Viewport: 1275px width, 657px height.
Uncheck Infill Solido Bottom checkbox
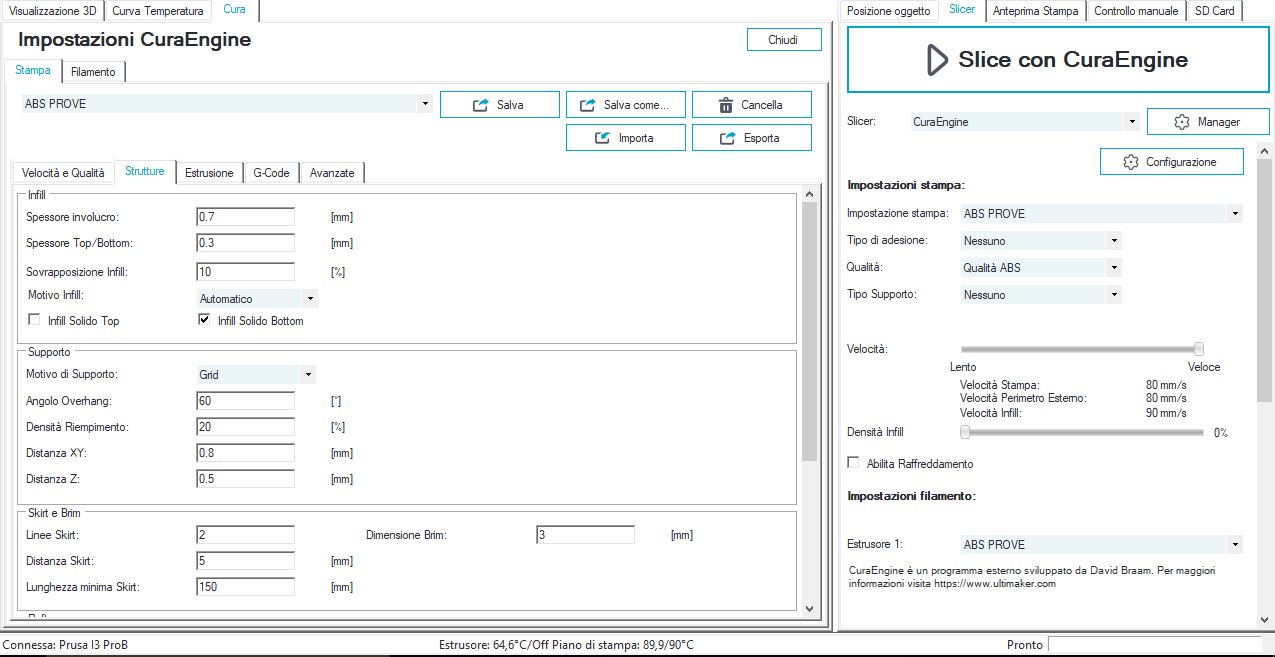click(x=205, y=321)
